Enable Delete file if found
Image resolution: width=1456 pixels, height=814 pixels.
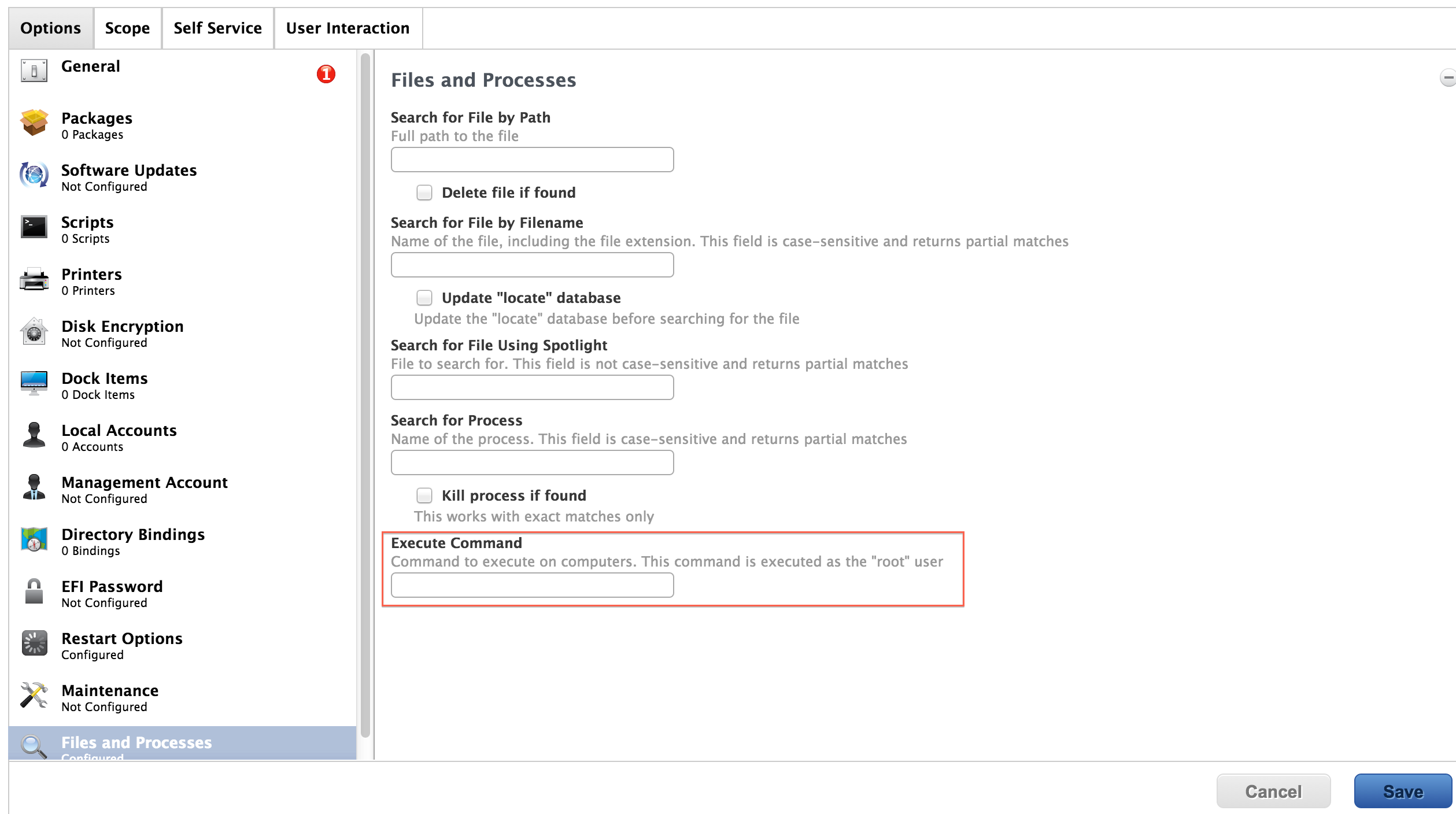(x=424, y=193)
